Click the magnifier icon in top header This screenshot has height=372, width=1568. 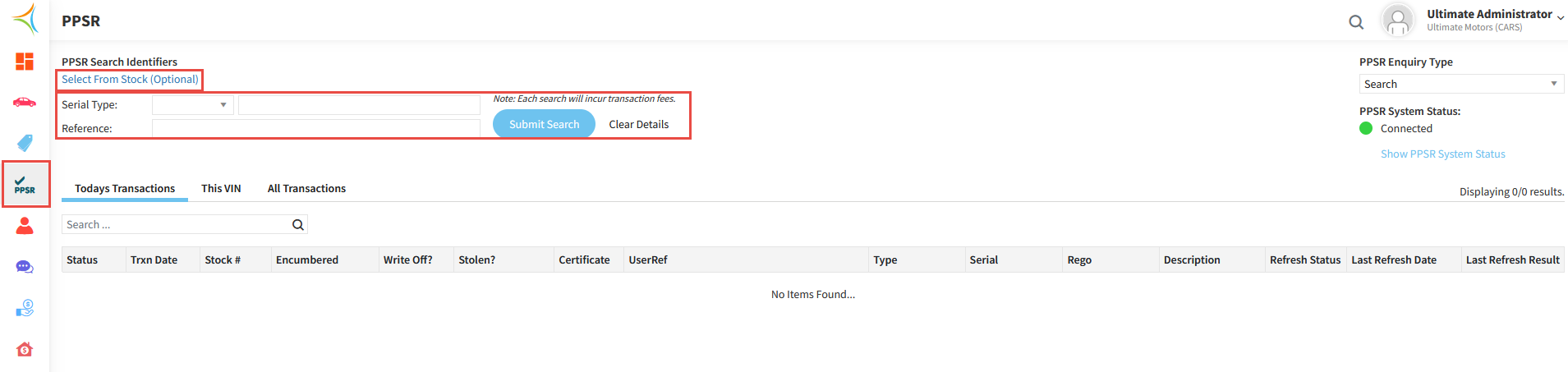1356,22
